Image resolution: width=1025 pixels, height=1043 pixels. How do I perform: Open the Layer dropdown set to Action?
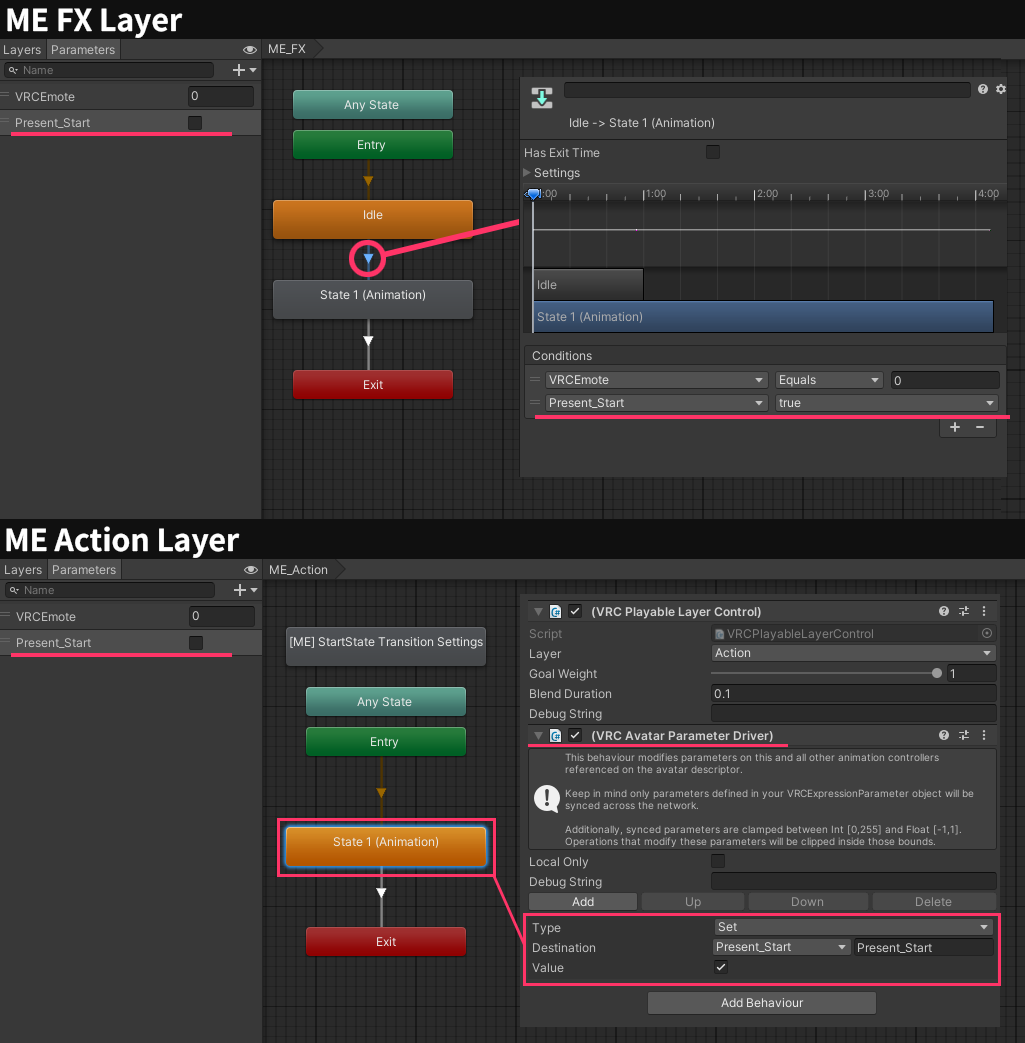tap(853, 652)
